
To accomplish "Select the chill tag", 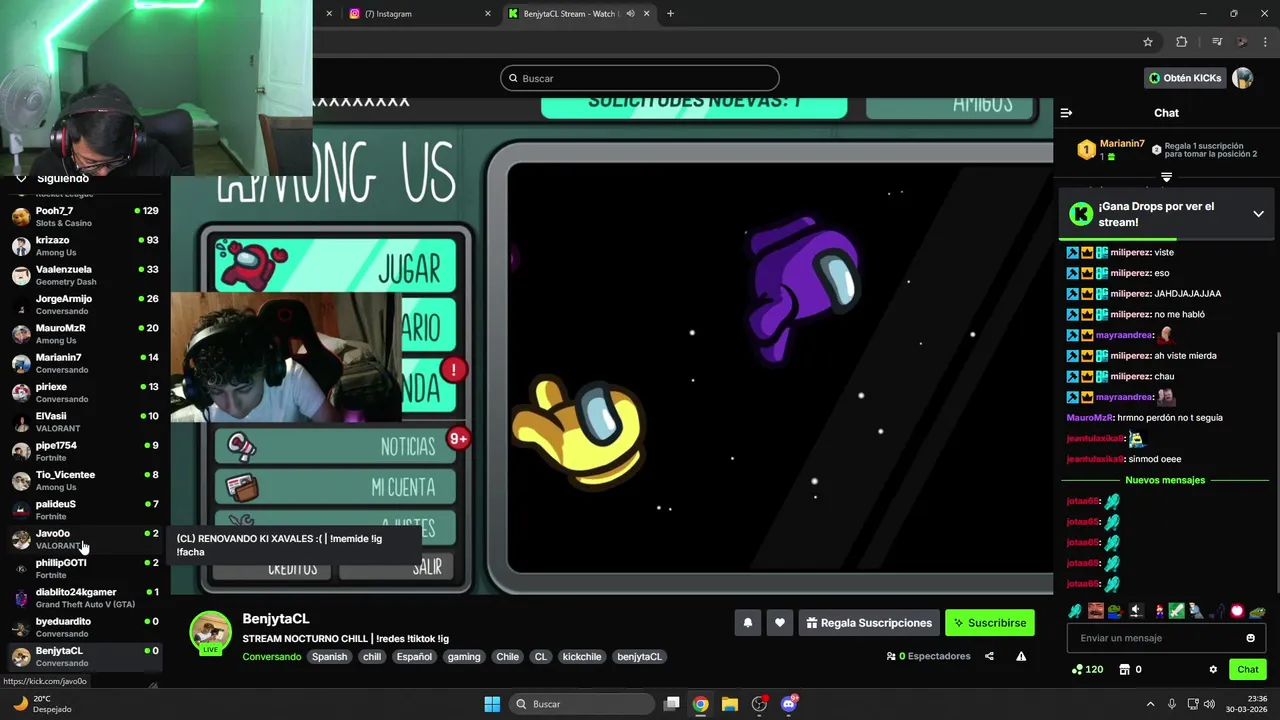I will coord(372,657).
